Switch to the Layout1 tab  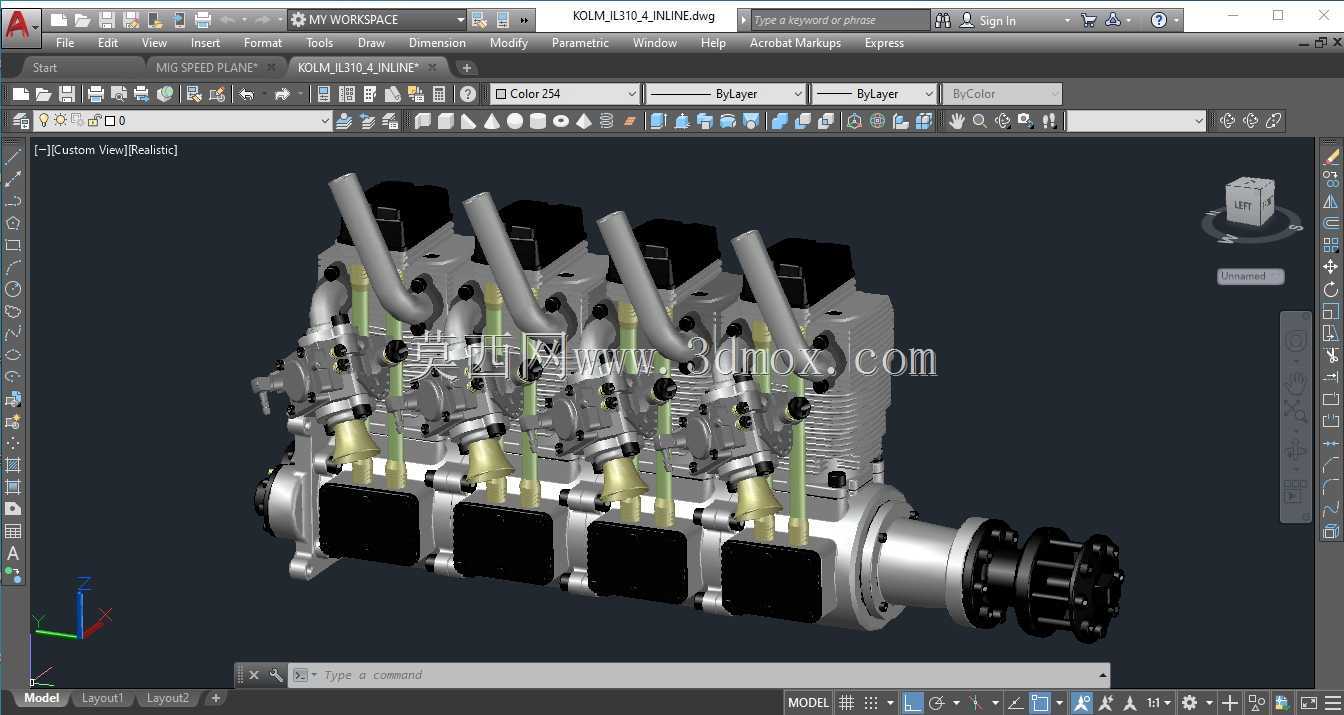102,698
